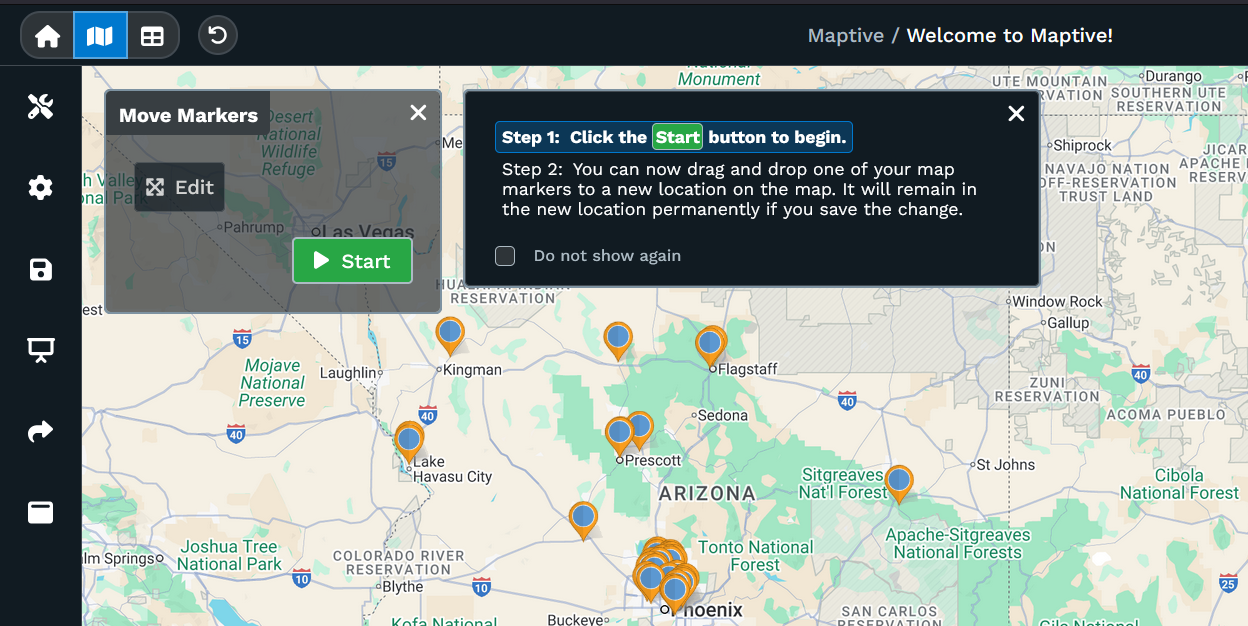Click the Joshua Tree National Park label
The width and height of the screenshot is (1248, 626).
(x=229, y=555)
